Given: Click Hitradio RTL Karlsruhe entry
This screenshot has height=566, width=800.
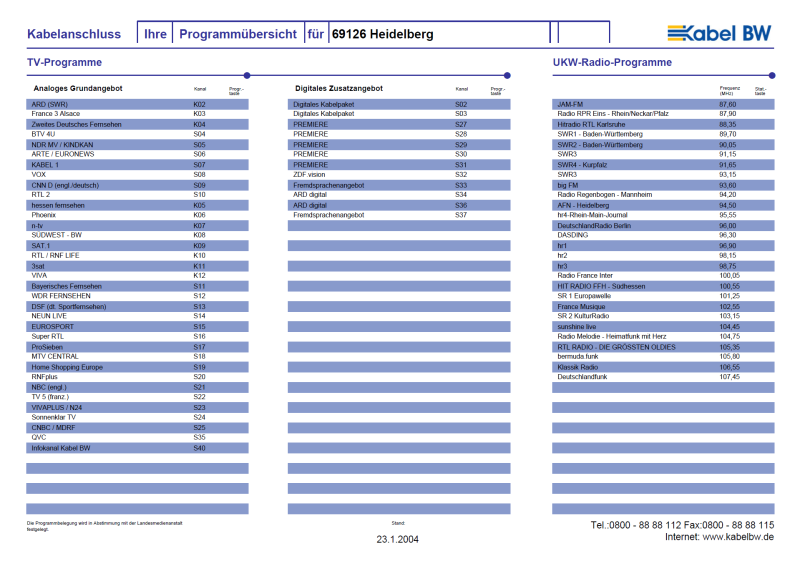Looking at the screenshot, I should pyautogui.click(x=663, y=124).
